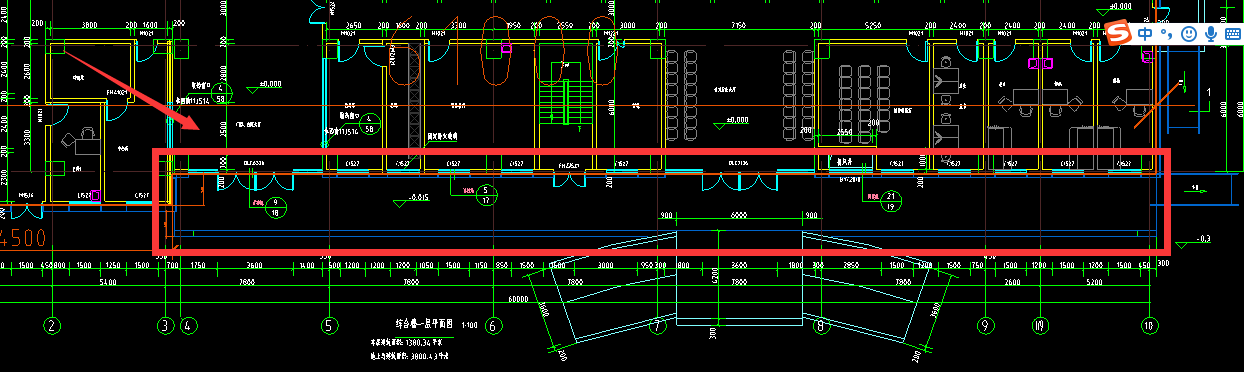
Task: Click the Sogou input method logo
Action: 1117,33
